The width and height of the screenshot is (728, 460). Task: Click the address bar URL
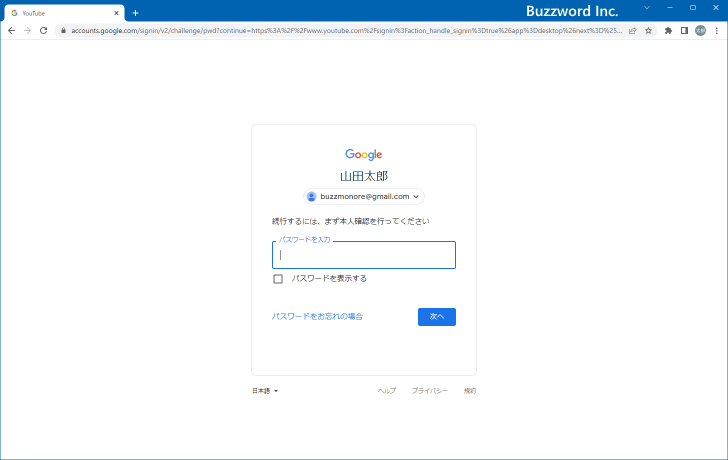point(346,31)
